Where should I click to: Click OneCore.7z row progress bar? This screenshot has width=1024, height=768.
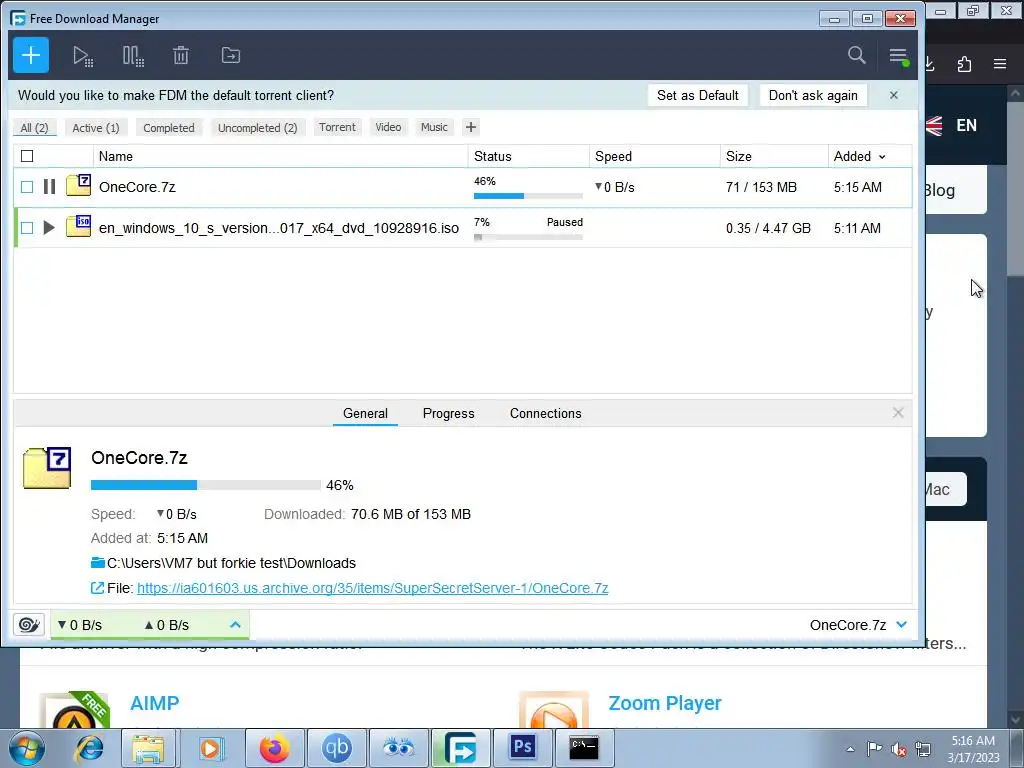pyautogui.click(x=528, y=195)
